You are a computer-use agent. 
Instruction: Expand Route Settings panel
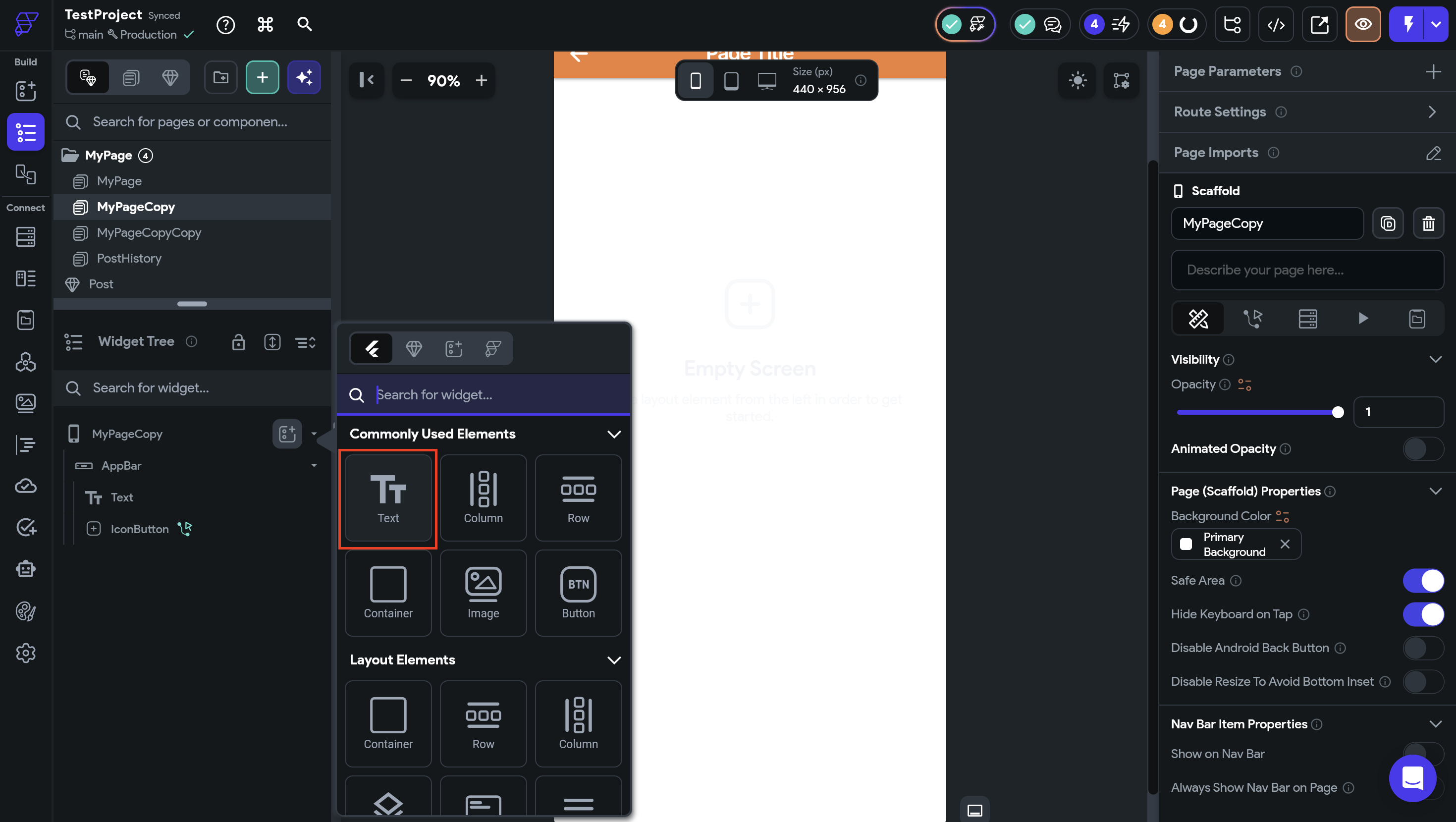tap(1431, 112)
